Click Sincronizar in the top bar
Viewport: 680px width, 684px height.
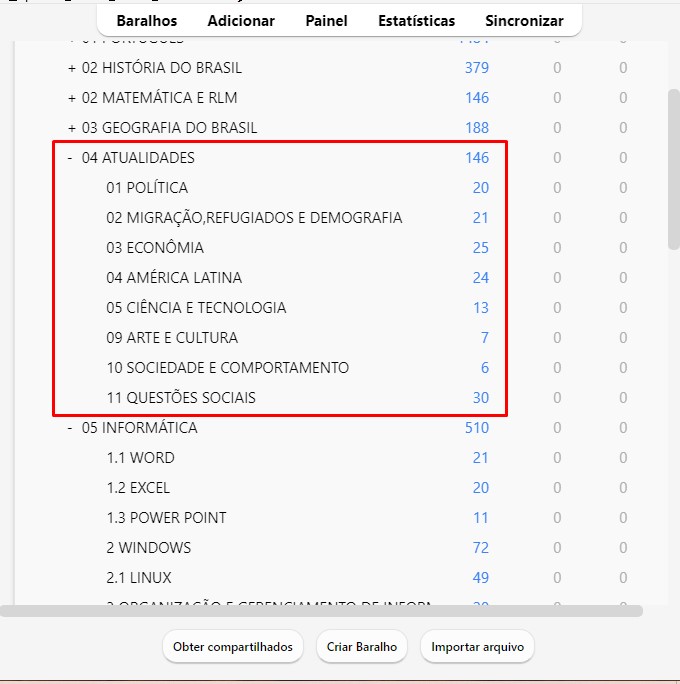[524, 21]
